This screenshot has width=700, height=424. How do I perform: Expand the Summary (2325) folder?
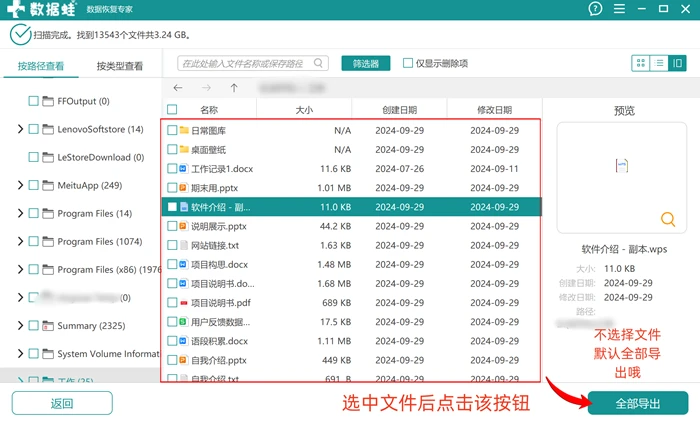click(20, 325)
